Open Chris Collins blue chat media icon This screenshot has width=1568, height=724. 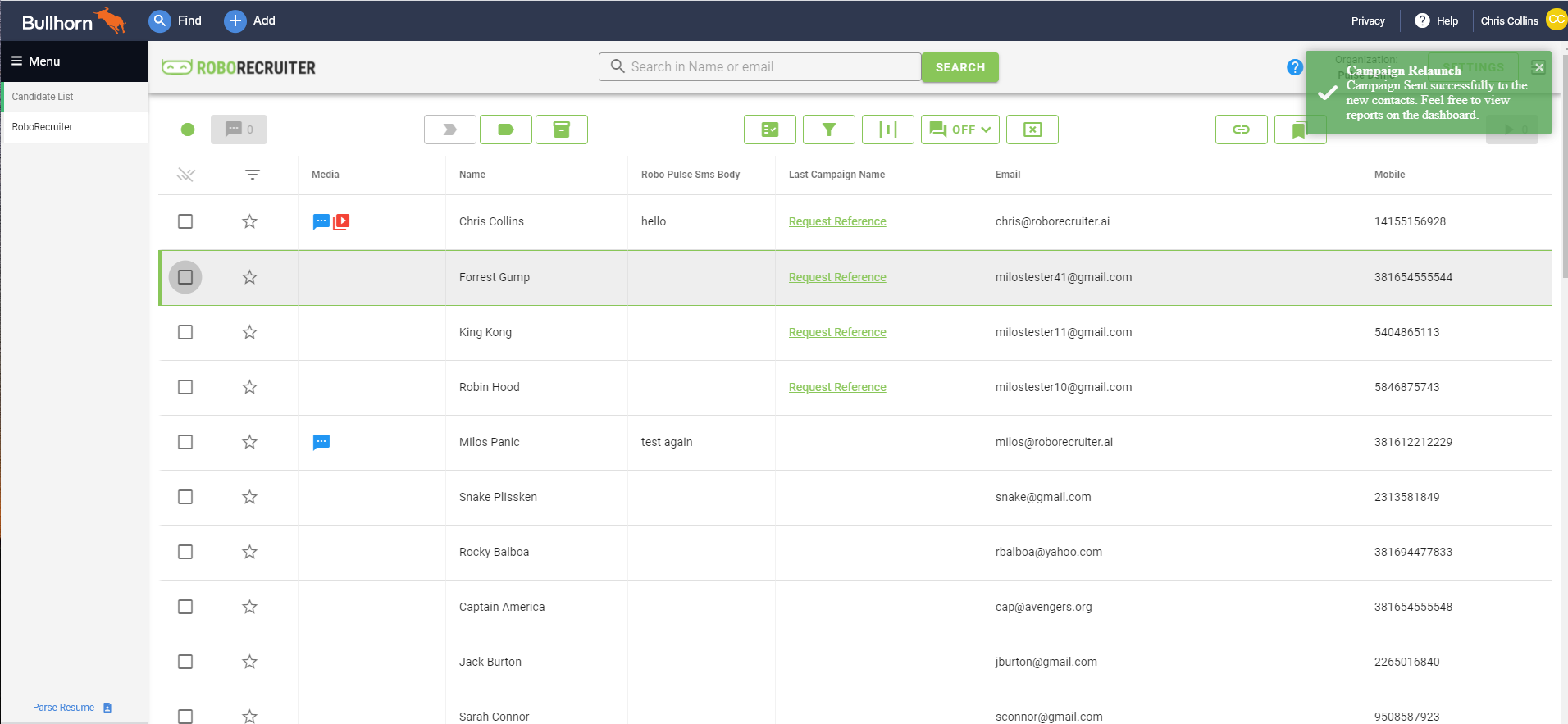pyautogui.click(x=321, y=221)
